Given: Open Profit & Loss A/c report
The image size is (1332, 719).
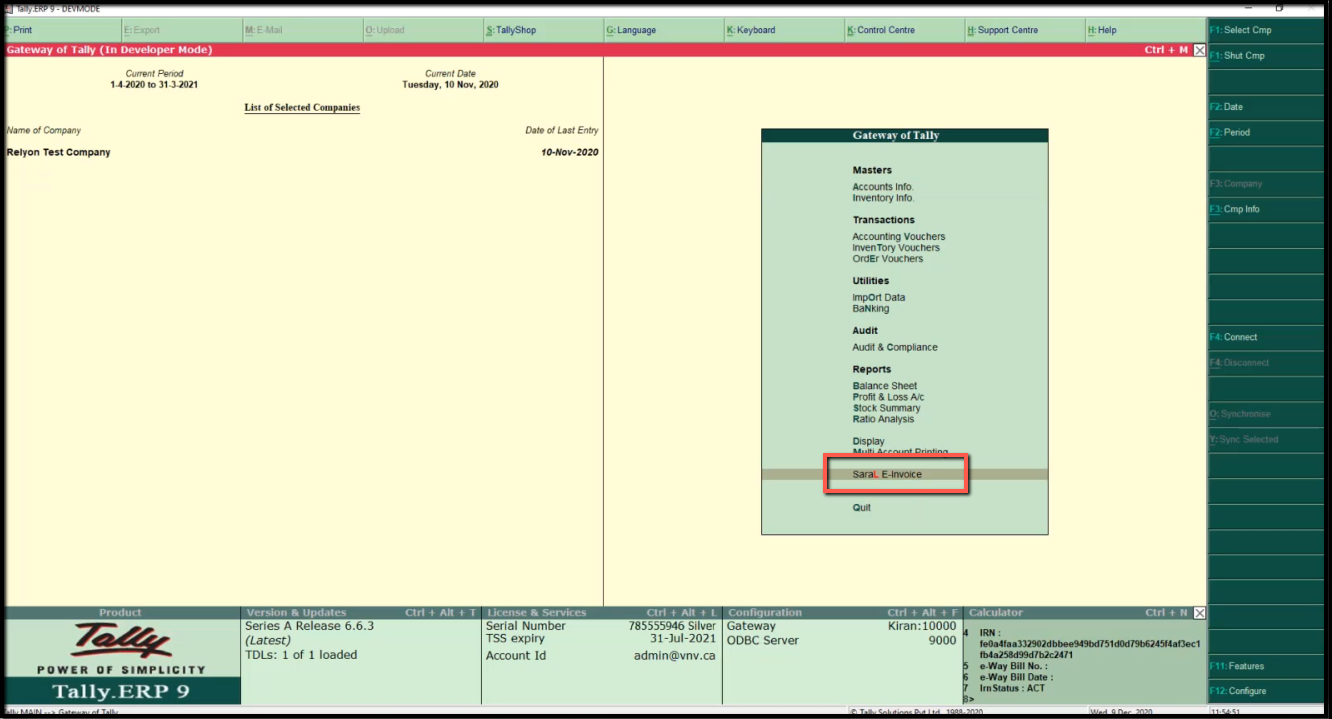Looking at the screenshot, I should tap(888, 397).
